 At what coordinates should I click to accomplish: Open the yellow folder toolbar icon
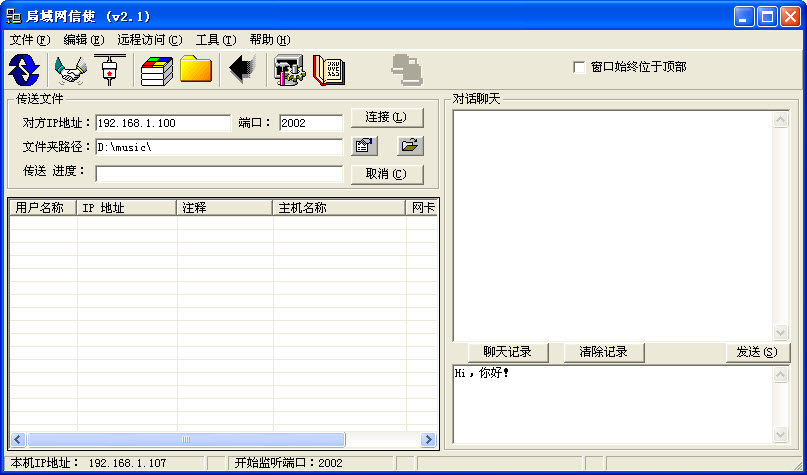pyautogui.click(x=196, y=69)
